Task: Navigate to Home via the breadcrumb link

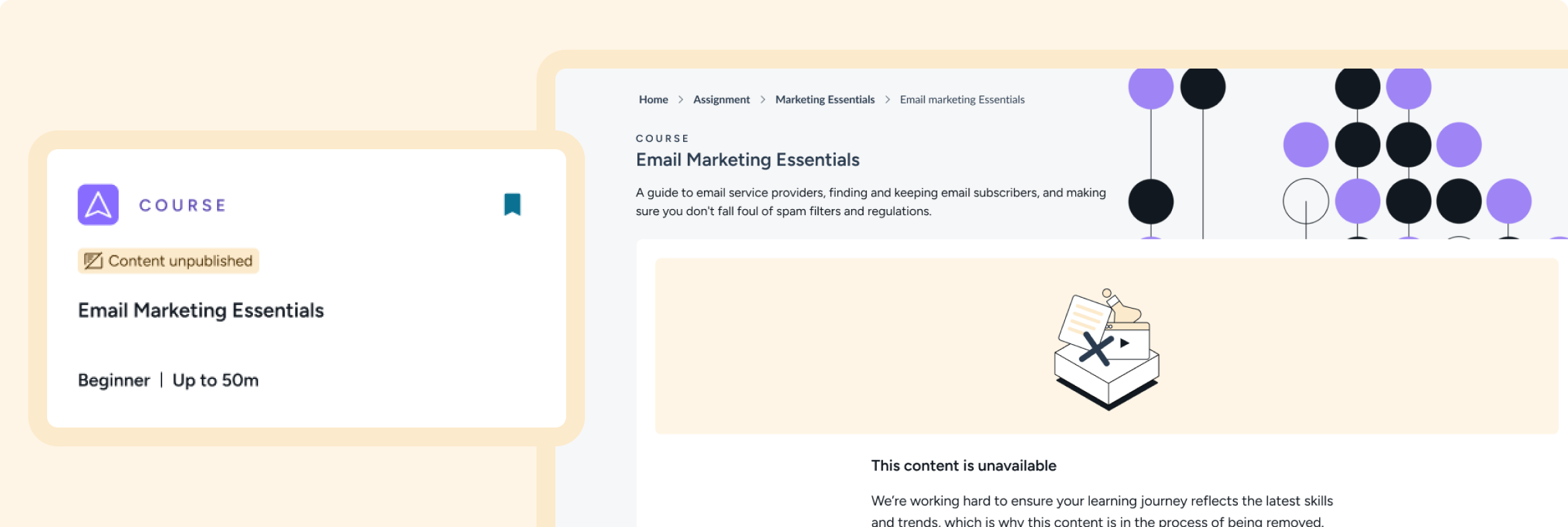Action: [x=653, y=99]
